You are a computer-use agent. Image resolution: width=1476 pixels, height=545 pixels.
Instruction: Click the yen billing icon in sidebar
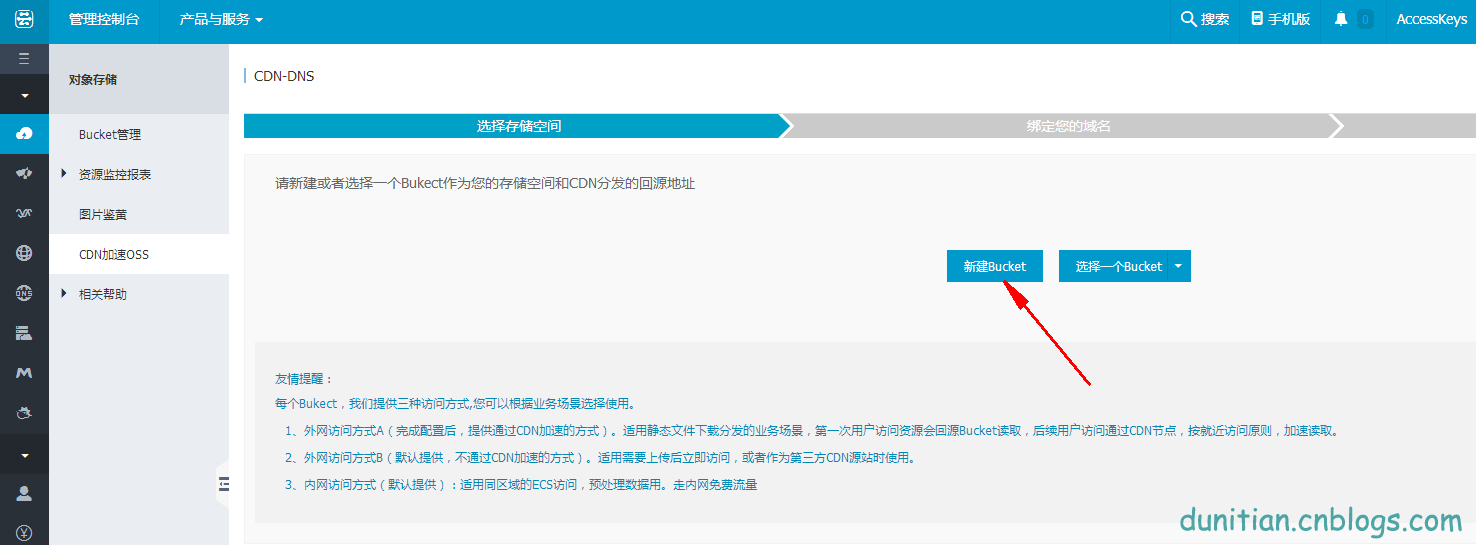[x=24, y=532]
